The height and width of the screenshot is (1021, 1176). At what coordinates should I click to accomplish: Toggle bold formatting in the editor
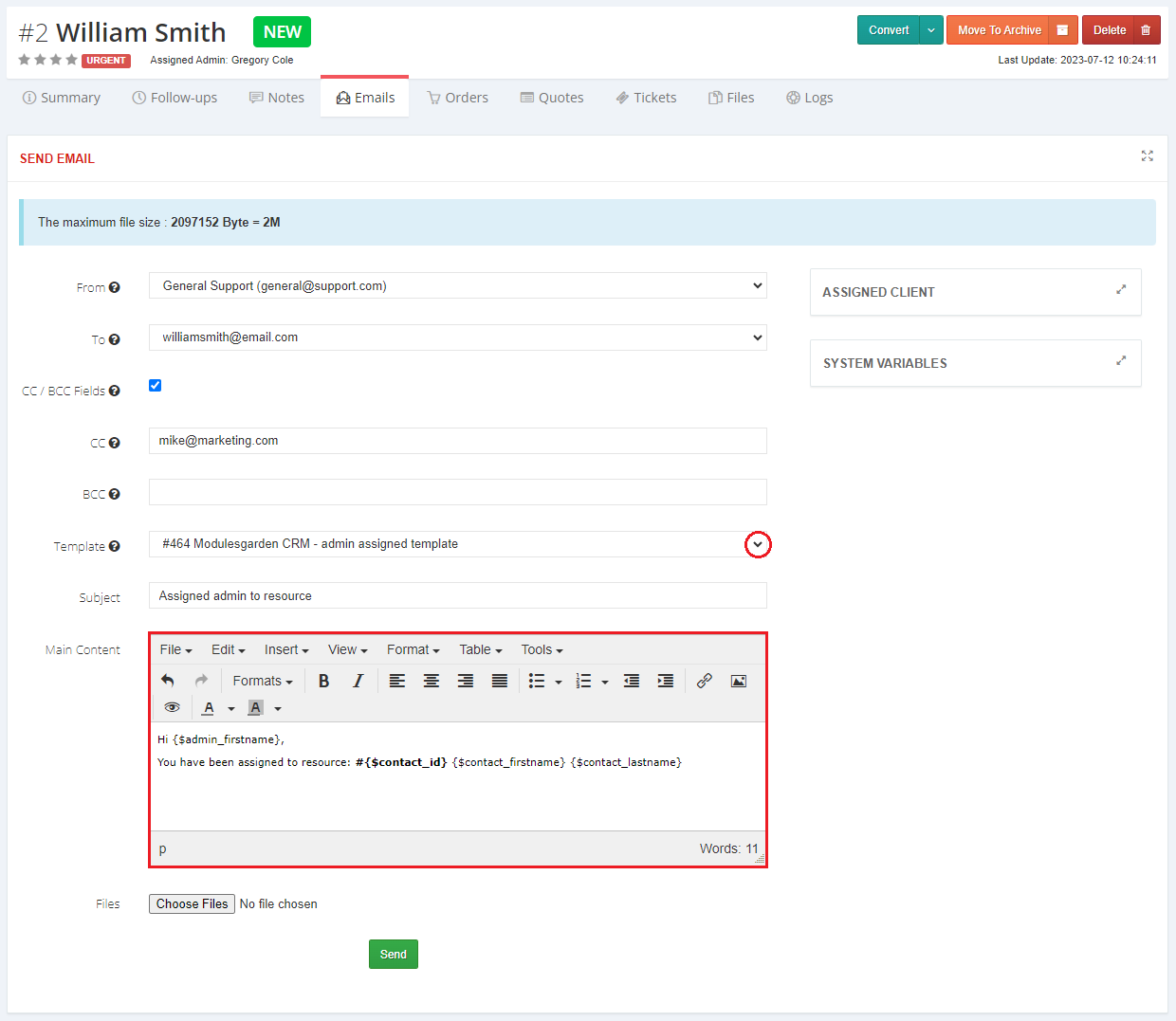(x=323, y=681)
